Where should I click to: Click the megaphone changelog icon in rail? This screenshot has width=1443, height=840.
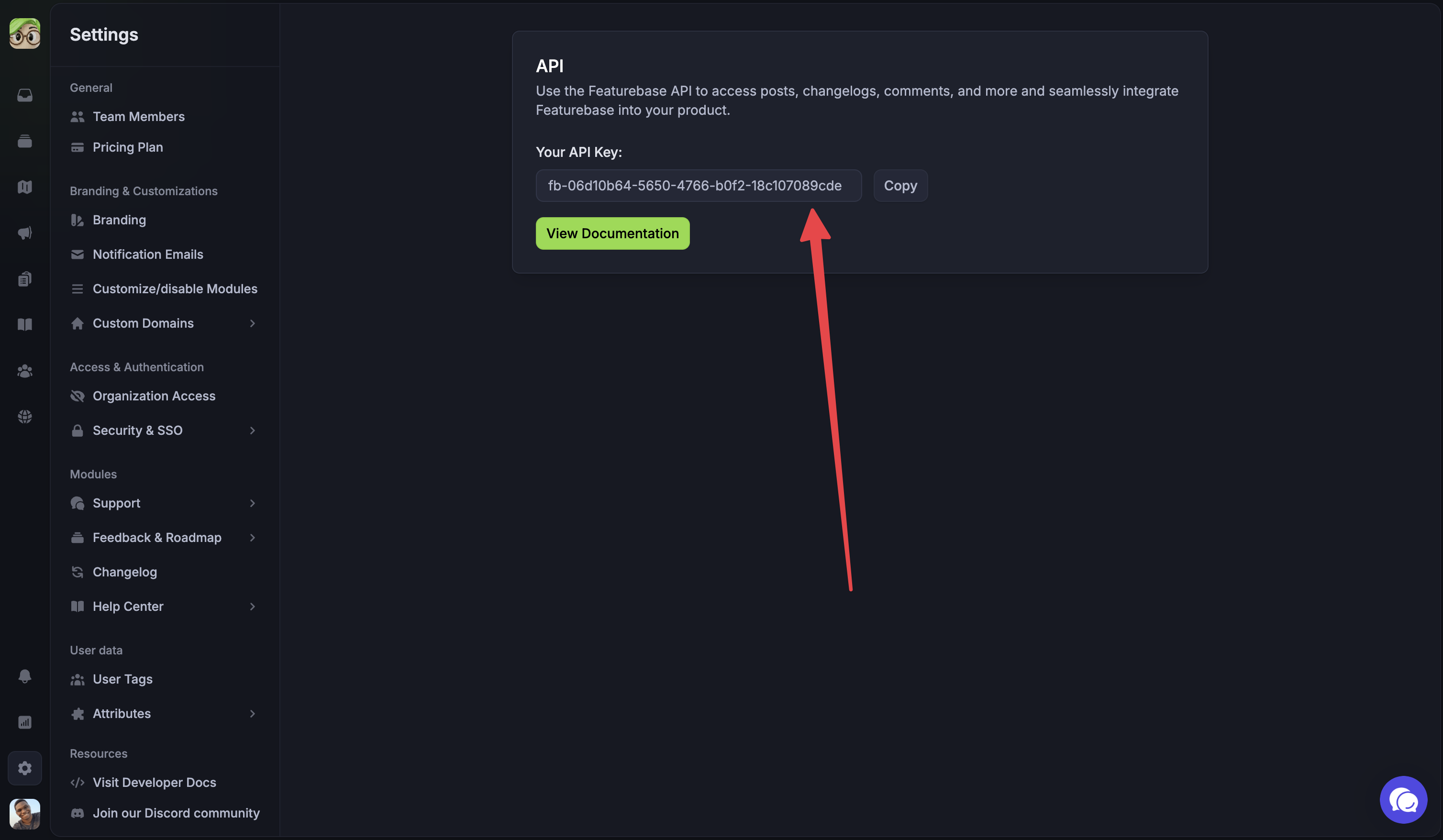[x=24, y=233]
